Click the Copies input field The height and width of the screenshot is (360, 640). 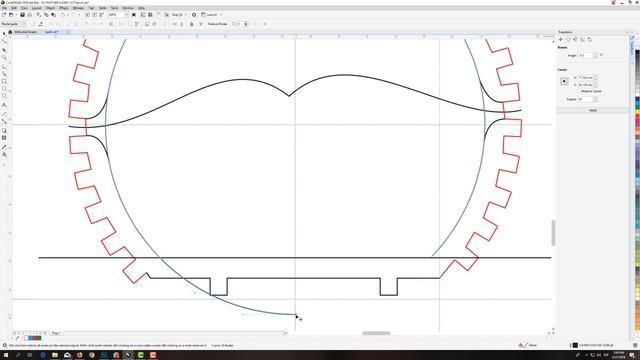pyautogui.click(x=585, y=99)
